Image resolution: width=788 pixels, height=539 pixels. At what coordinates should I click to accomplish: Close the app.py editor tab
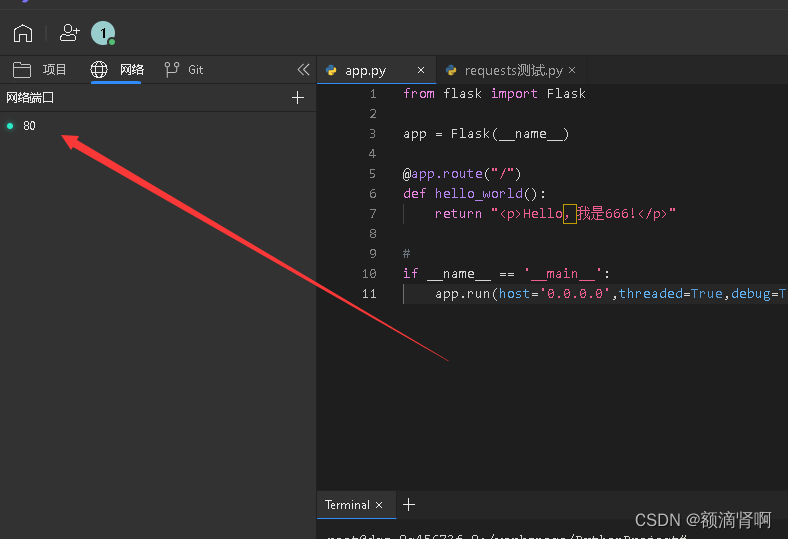421,70
